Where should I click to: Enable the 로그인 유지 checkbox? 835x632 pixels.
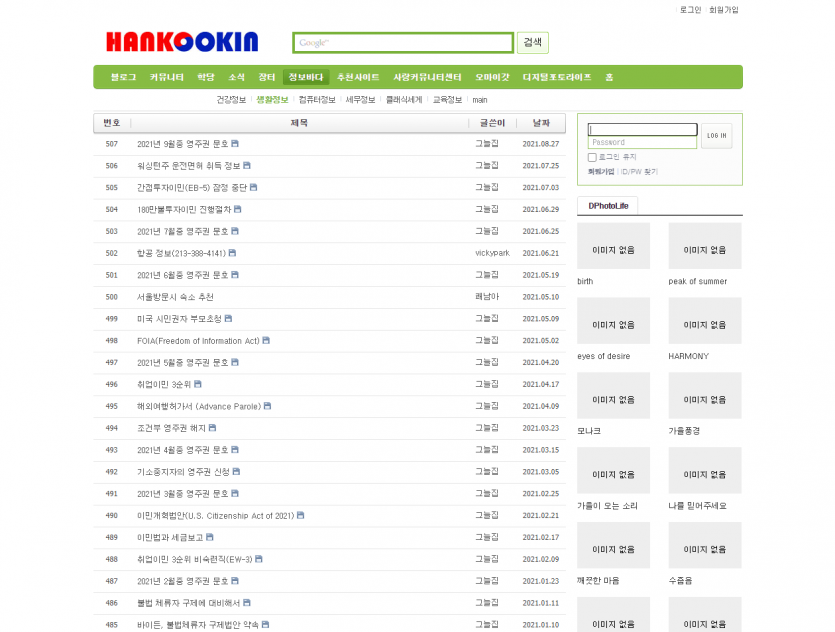(590, 157)
